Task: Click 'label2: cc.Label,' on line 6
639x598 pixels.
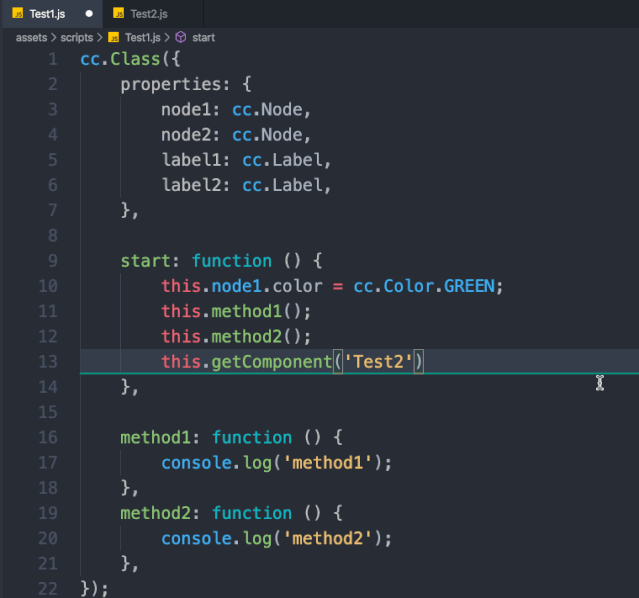Action: (x=246, y=185)
